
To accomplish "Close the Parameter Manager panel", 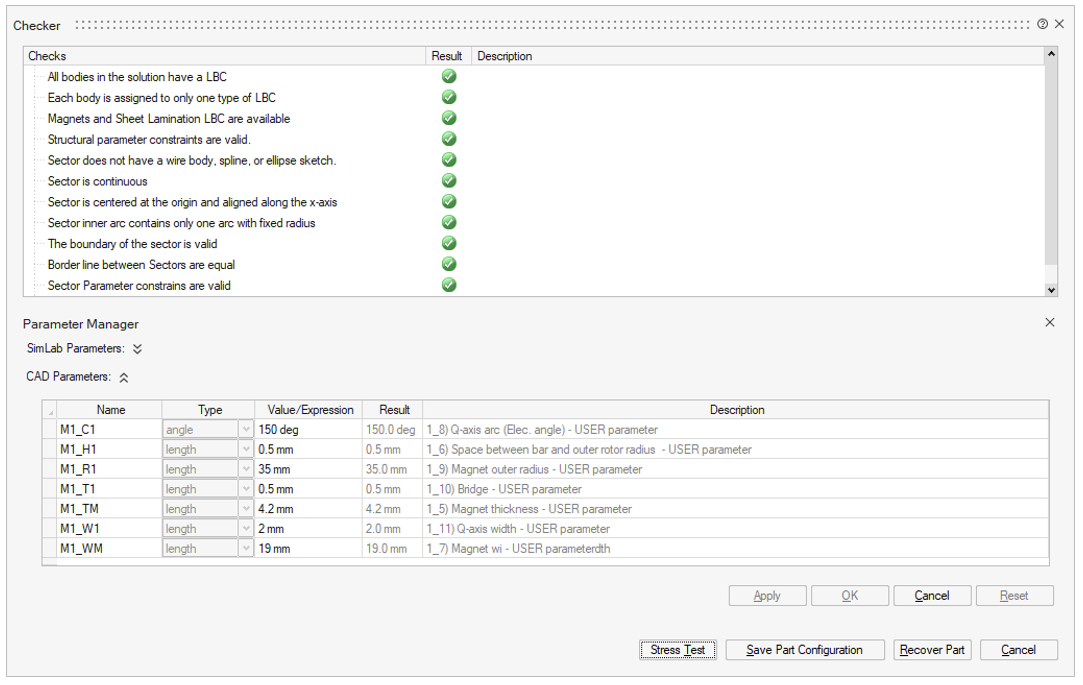I will point(1049,323).
